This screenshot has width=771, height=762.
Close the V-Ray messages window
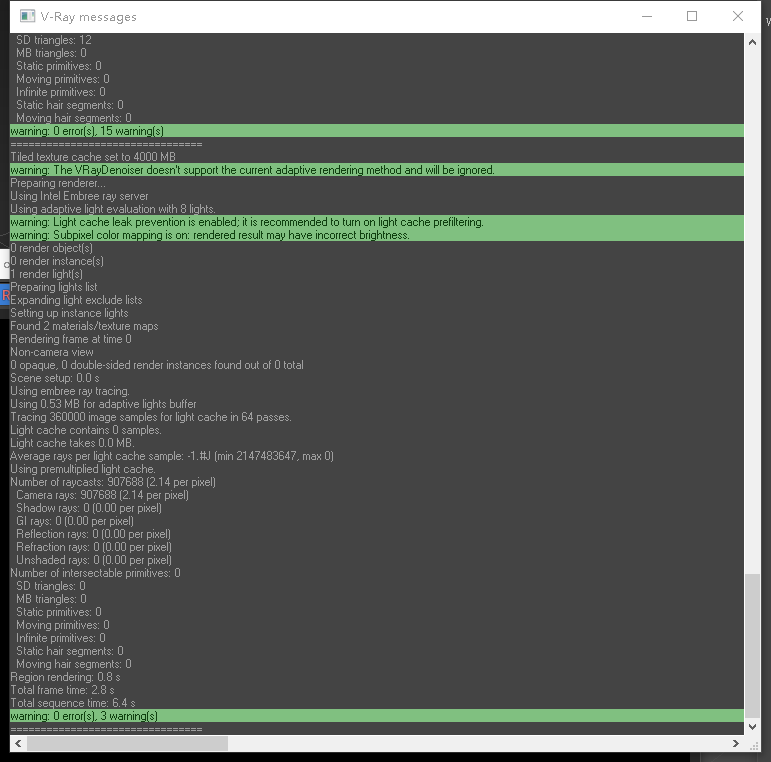click(738, 16)
